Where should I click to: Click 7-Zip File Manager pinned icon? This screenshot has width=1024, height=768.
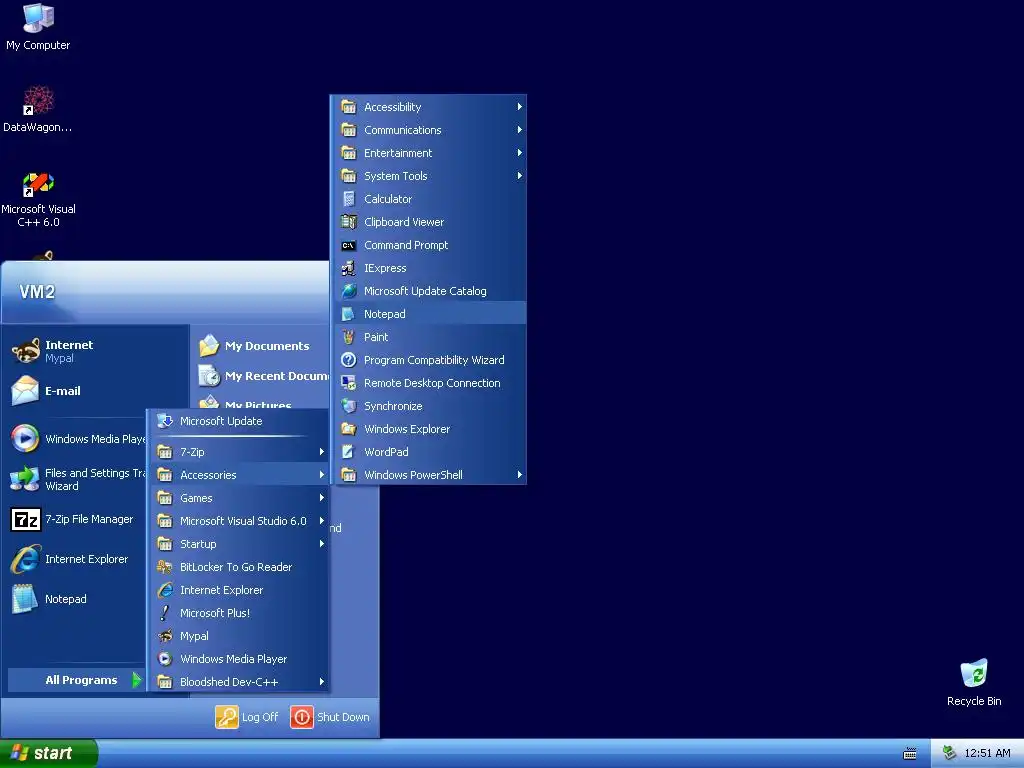pos(26,520)
